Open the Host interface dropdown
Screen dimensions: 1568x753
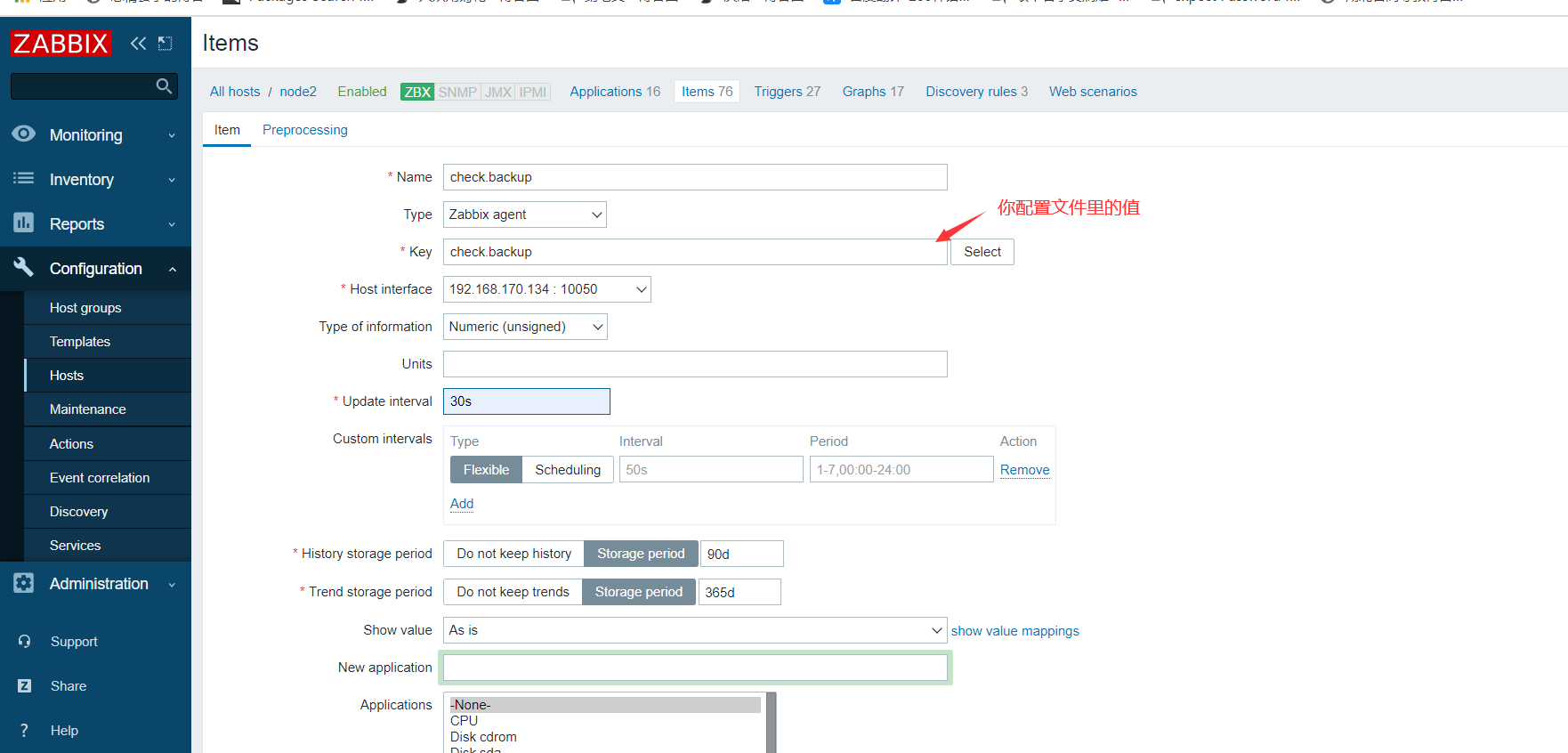click(547, 289)
